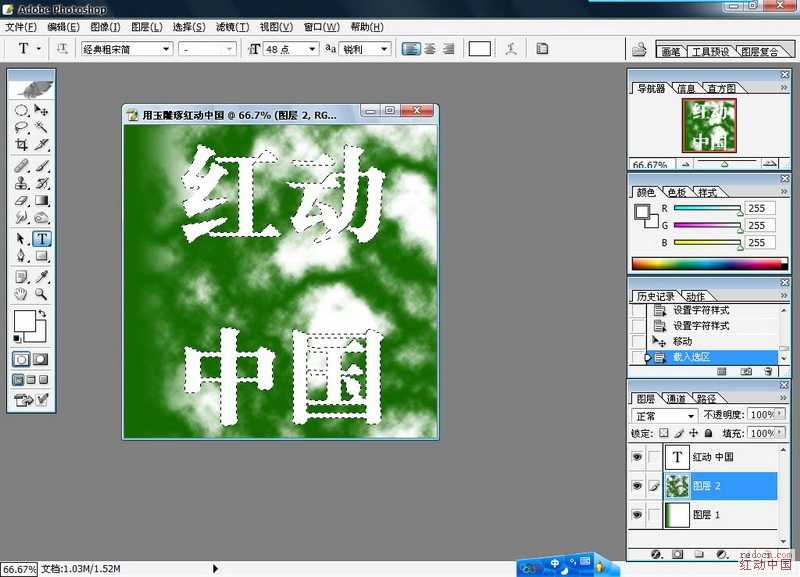Select the Gradient tool
800x577 pixels.
pyautogui.click(x=41, y=200)
